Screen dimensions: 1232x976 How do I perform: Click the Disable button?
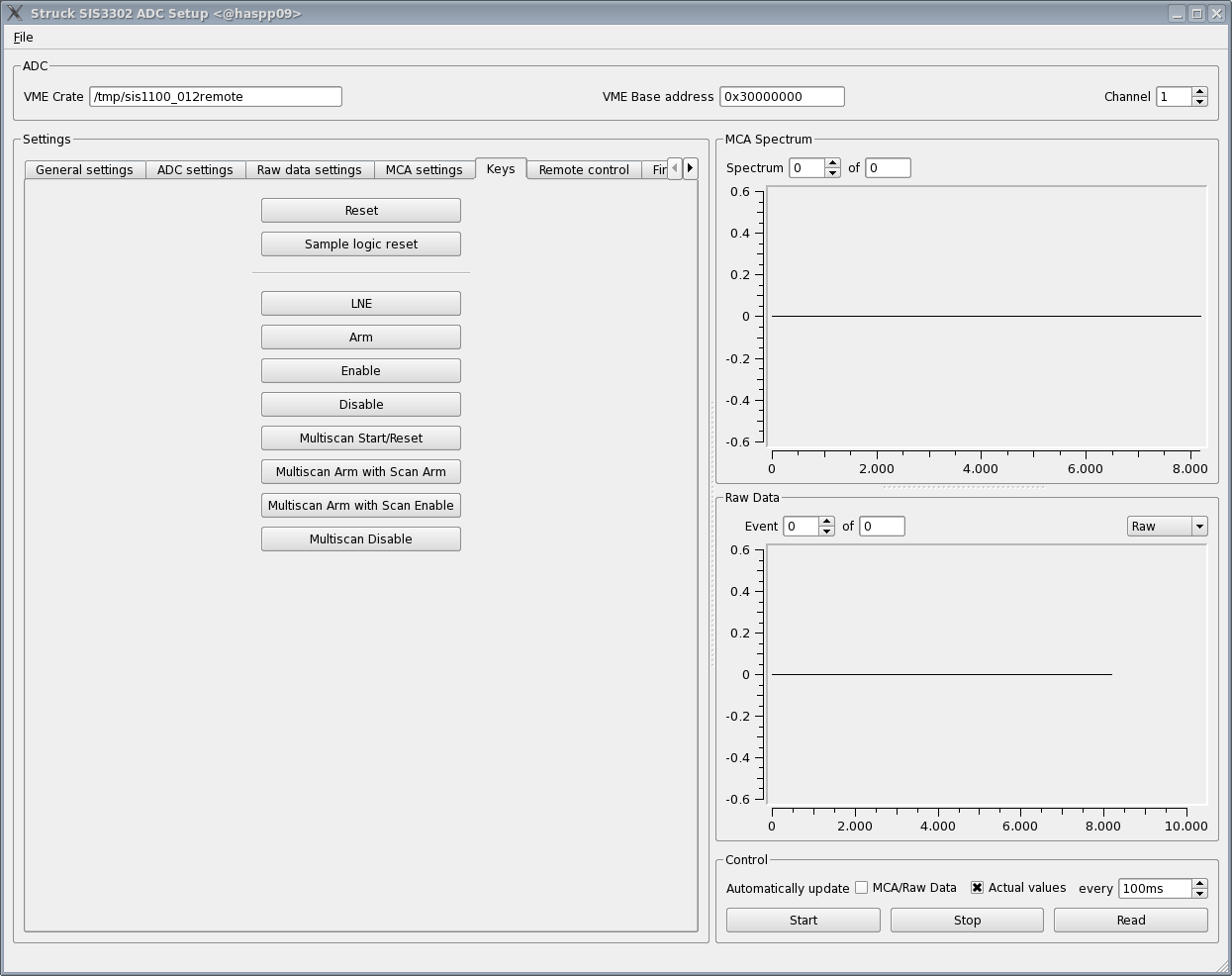pos(361,404)
